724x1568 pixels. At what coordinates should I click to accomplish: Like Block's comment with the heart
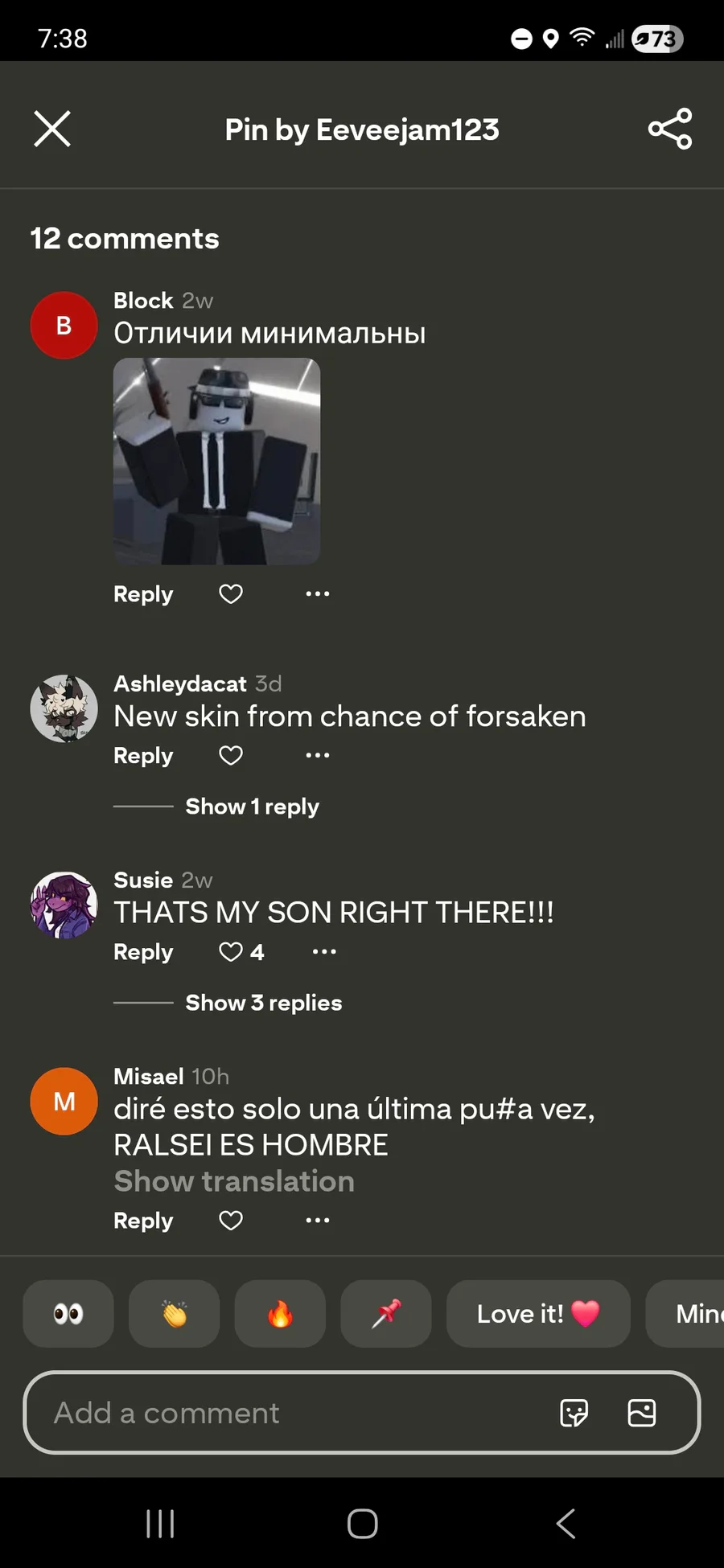coord(231,593)
